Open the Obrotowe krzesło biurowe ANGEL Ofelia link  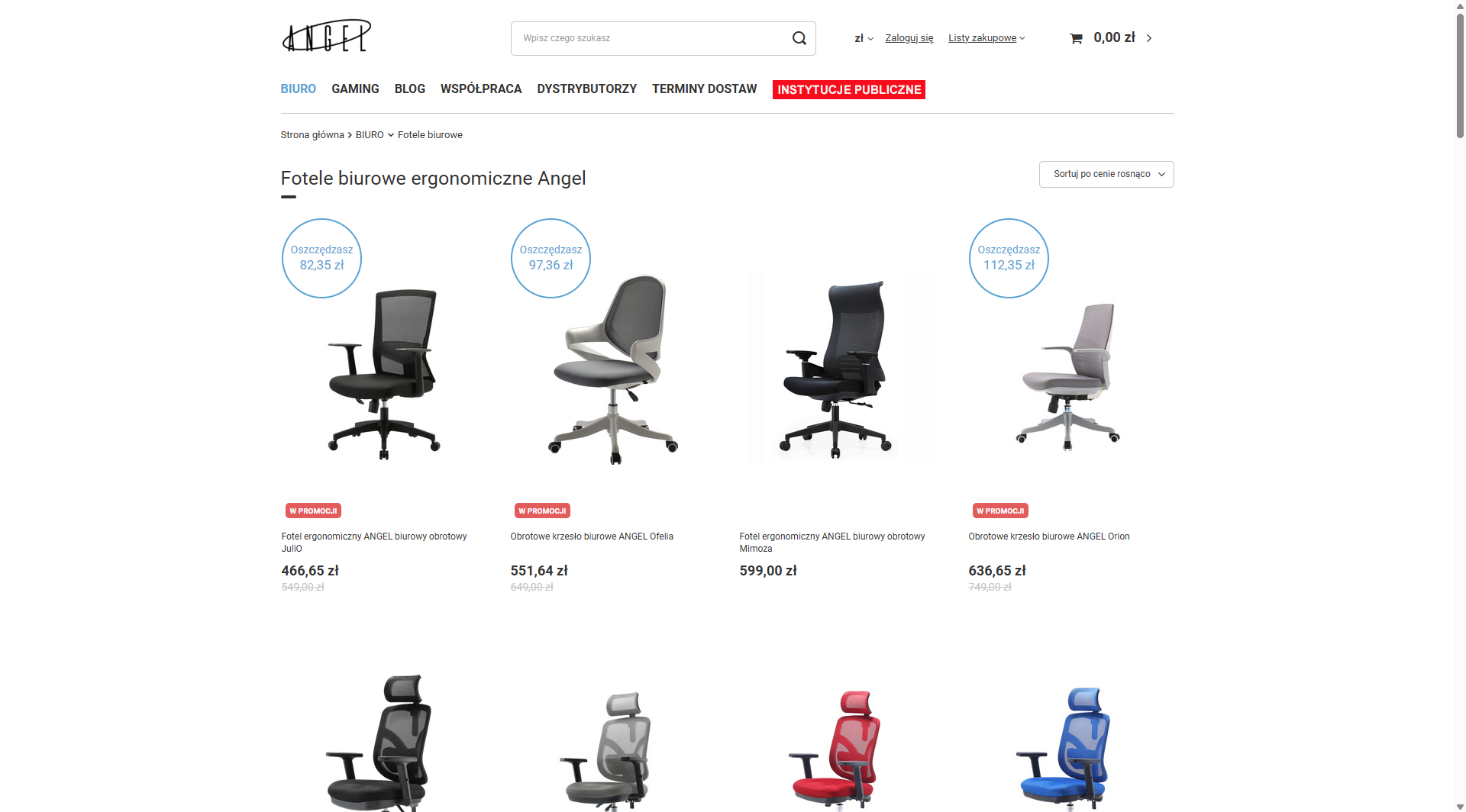tap(592, 536)
